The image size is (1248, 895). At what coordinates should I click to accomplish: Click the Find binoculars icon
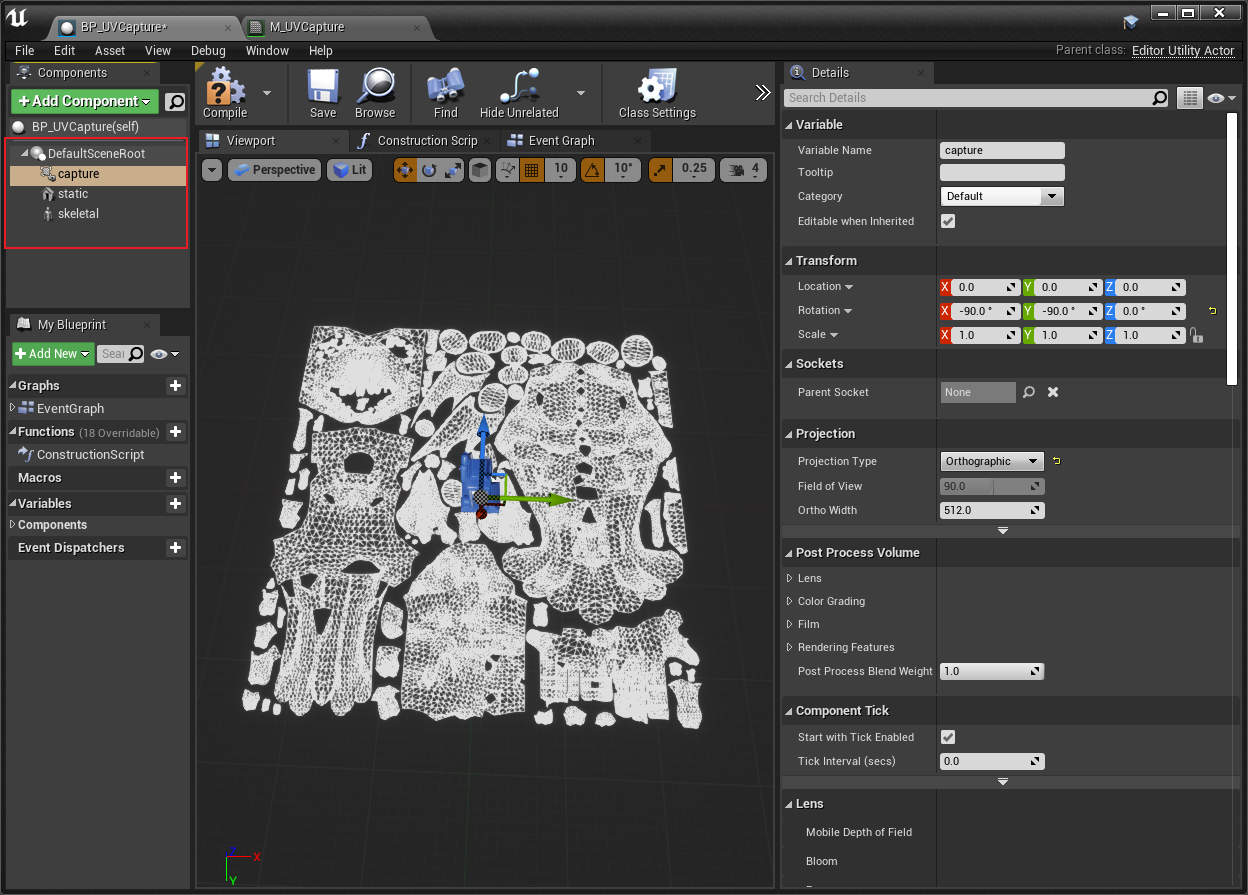[445, 88]
